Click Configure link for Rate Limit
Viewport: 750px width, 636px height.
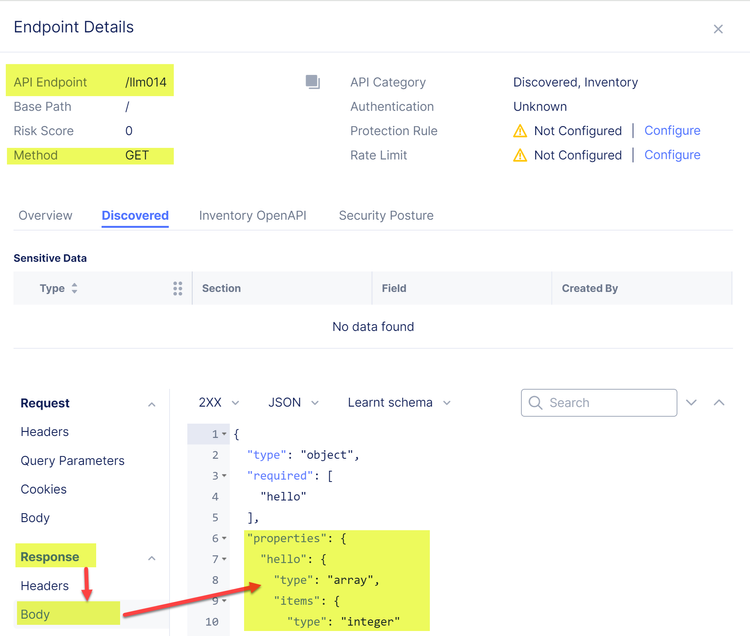click(672, 155)
